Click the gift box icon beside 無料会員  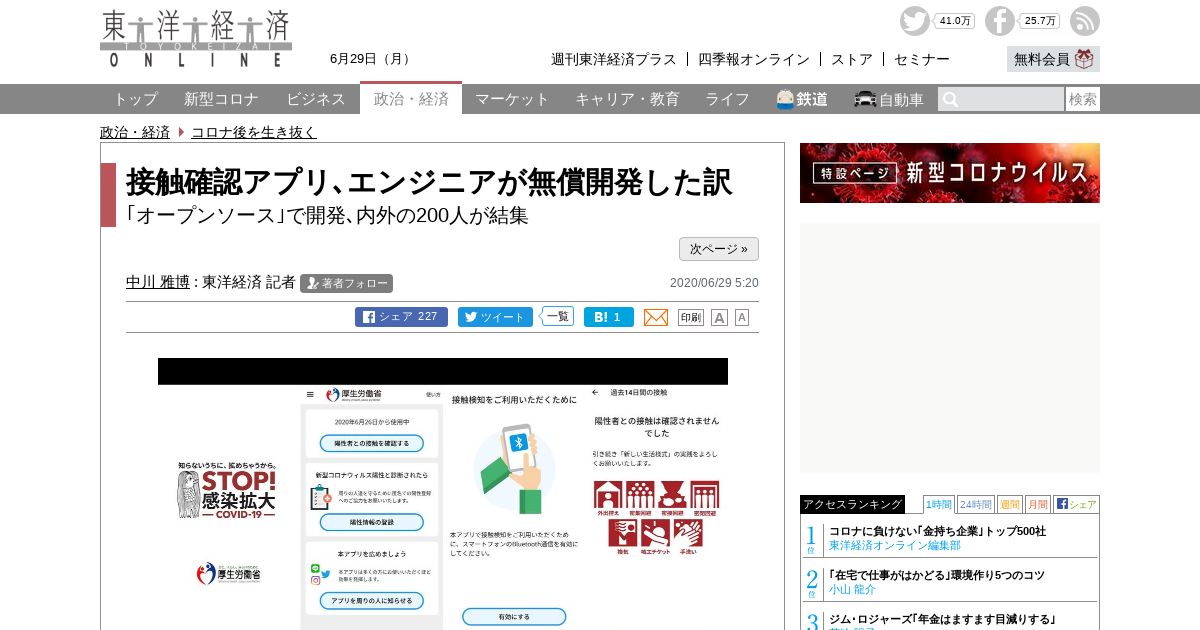pos(1085,59)
